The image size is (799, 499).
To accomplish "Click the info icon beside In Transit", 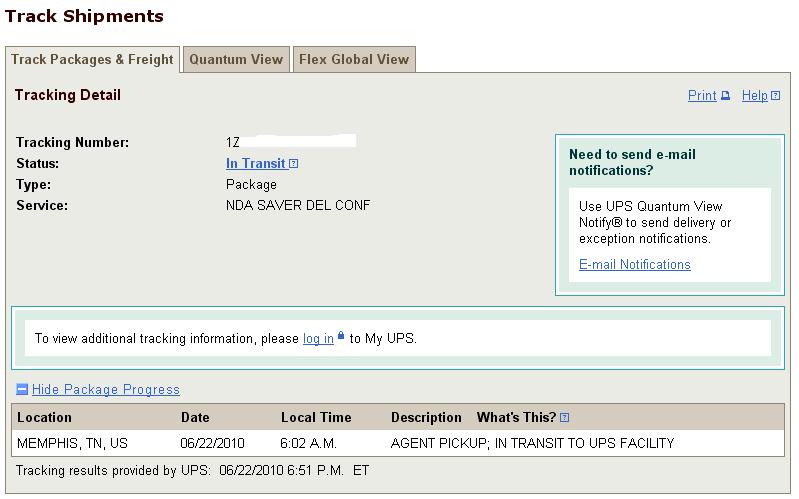I will 294,164.
